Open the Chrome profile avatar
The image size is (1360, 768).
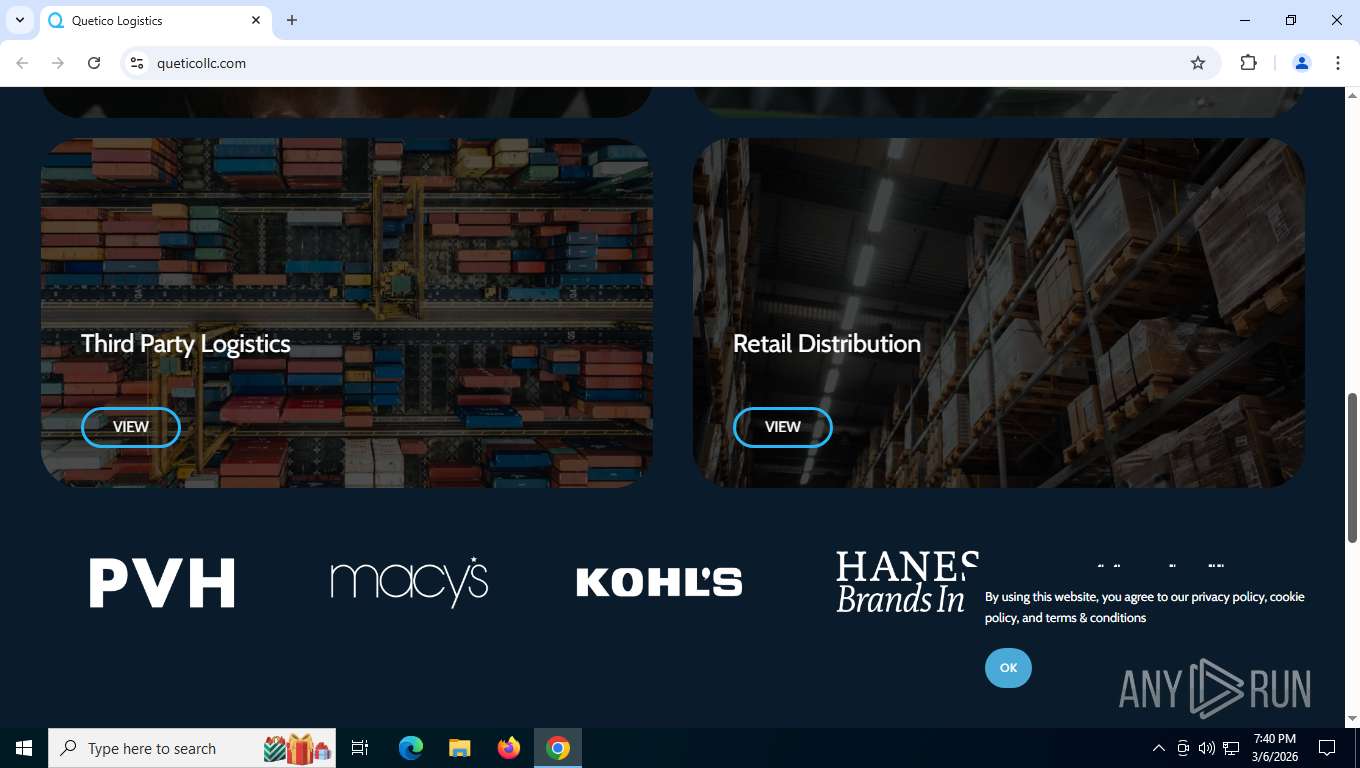click(x=1302, y=63)
